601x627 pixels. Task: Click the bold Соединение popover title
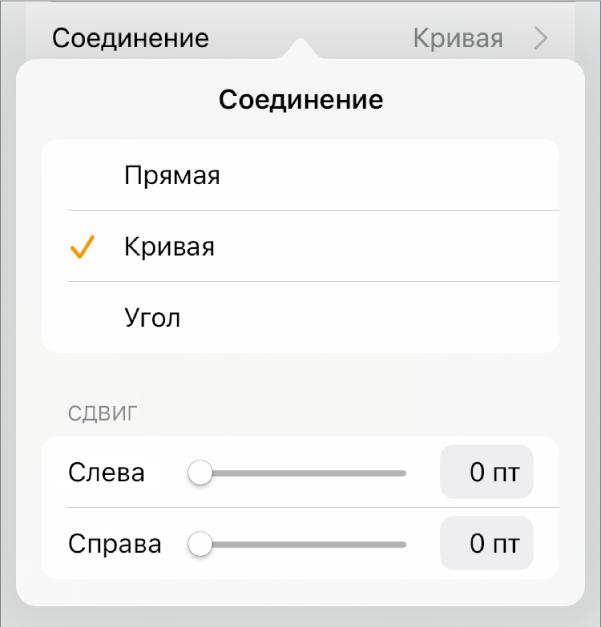click(x=300, y=100)
